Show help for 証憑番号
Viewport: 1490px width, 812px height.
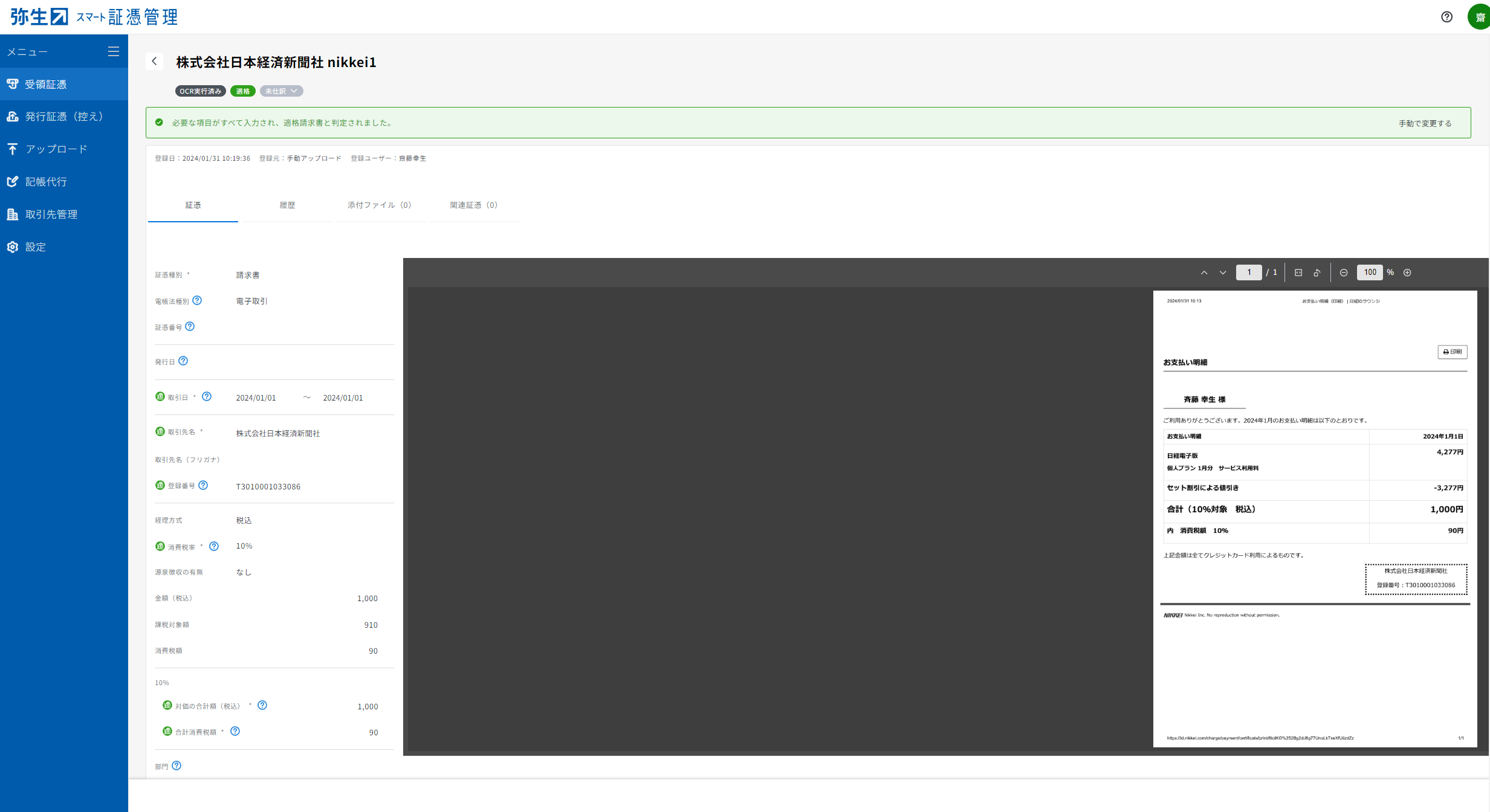click(x=190, y=326)
